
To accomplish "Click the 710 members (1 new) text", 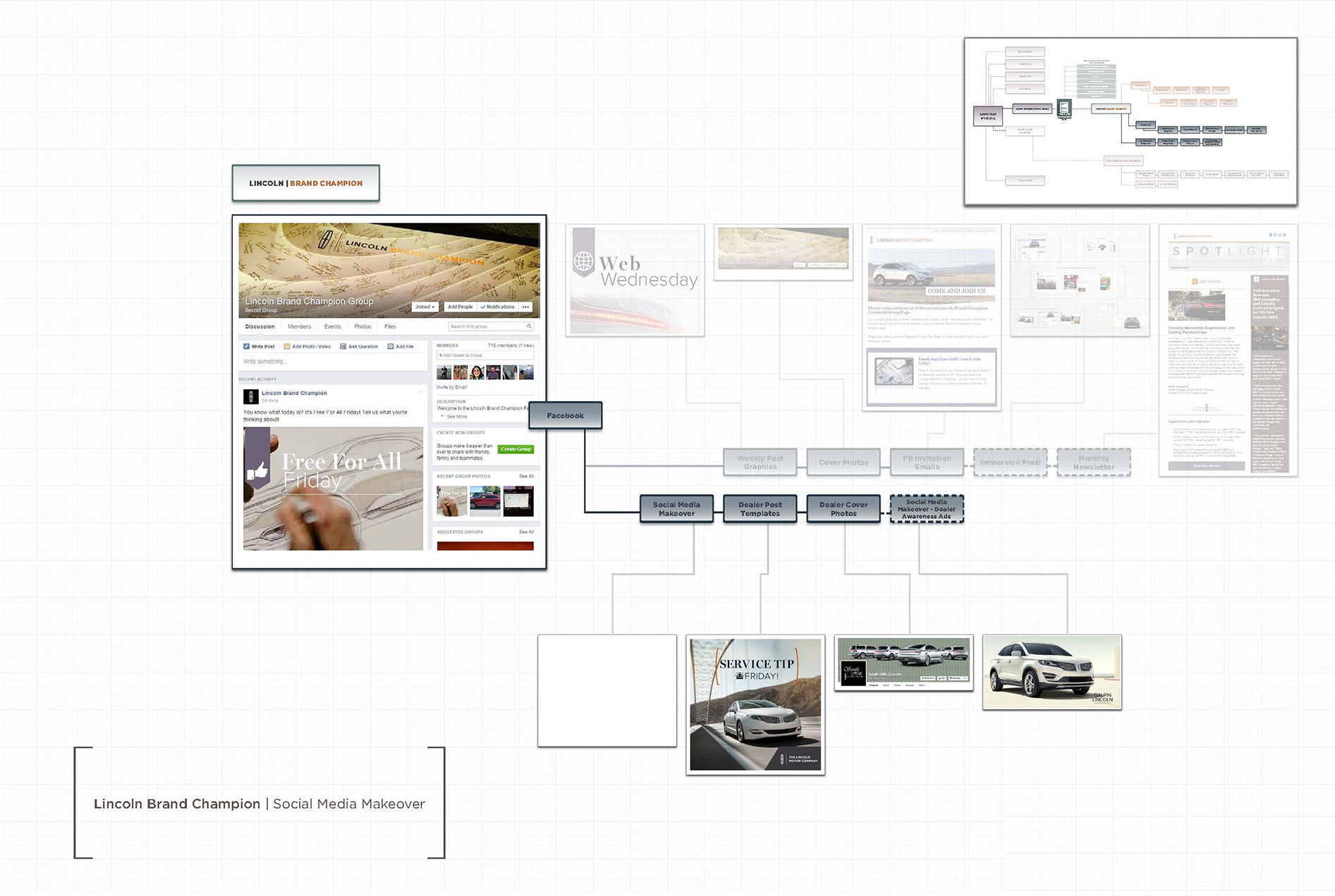I will (x=511, y=345).
